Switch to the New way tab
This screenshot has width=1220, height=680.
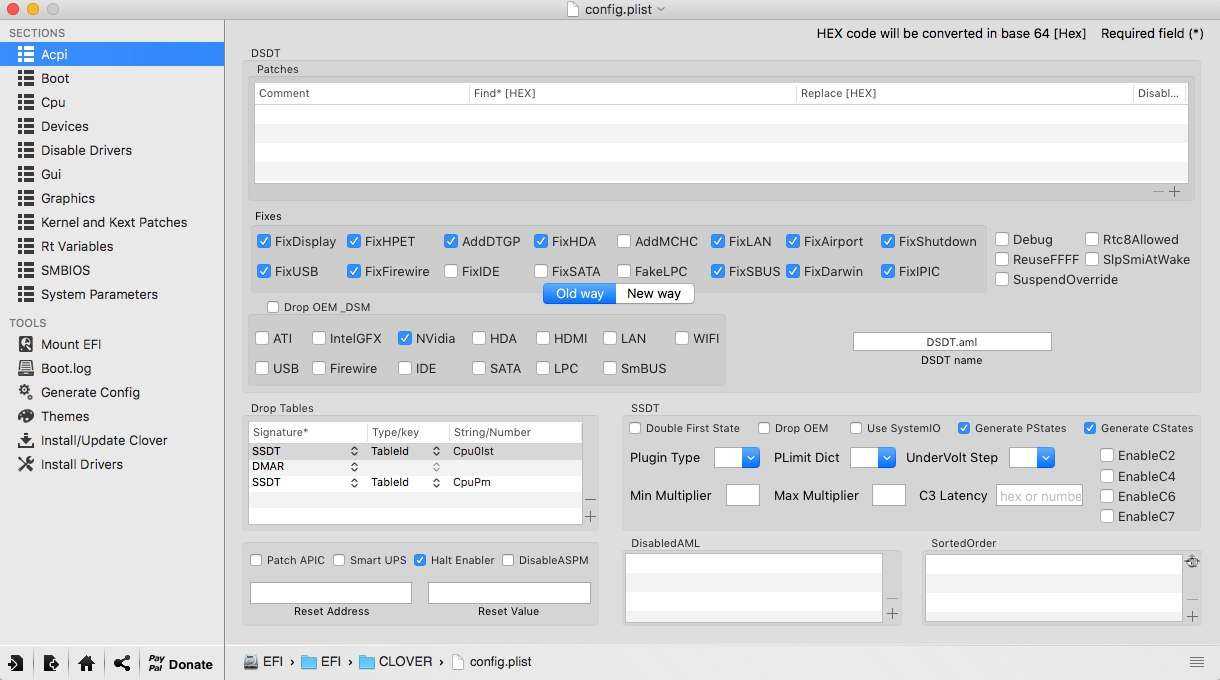[x=654, y=293]
